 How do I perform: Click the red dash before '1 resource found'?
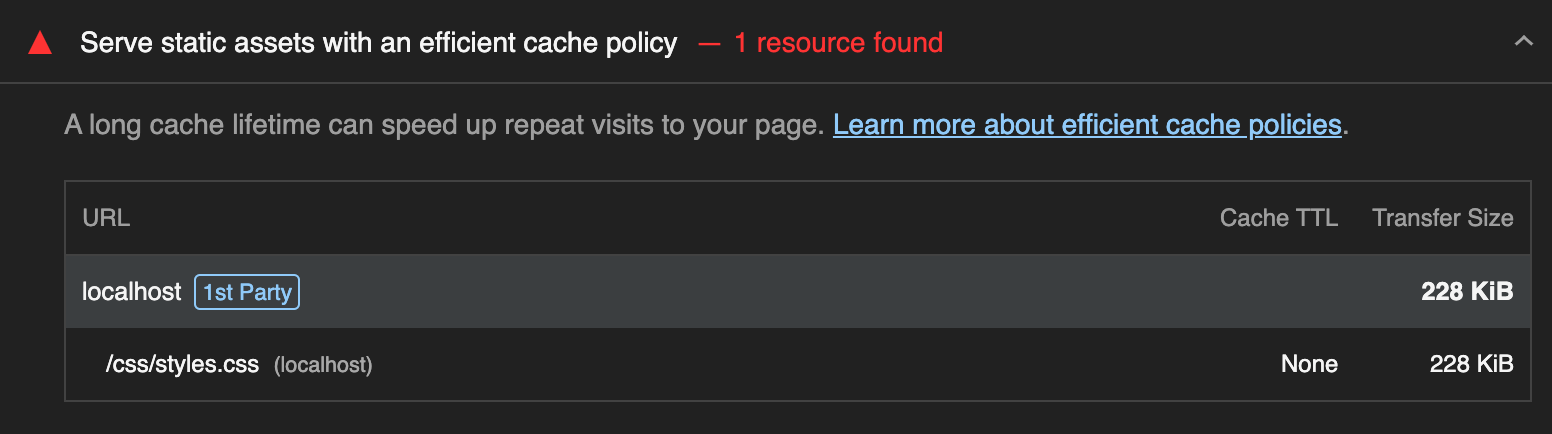pyautogui.click(x=709, y=44)
